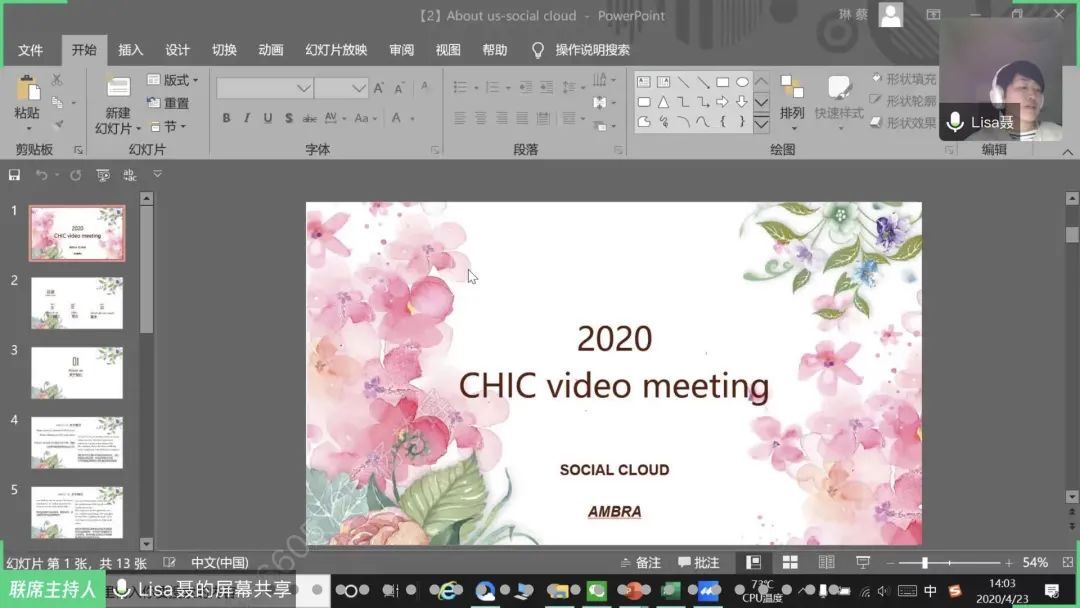Open the 节 section dropdown
Screen dimensions: 1080x608
168,127
